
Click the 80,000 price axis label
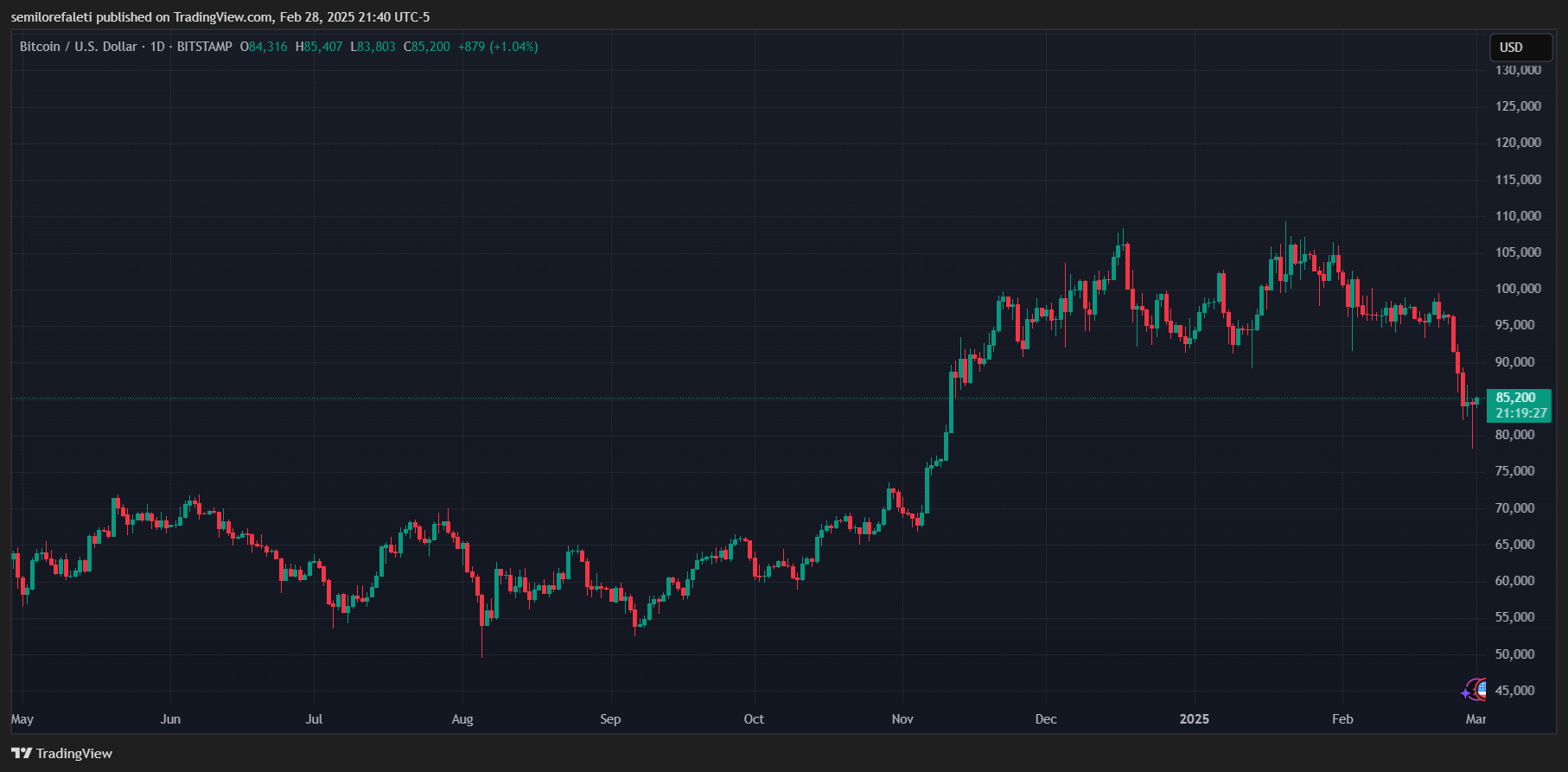[x=1515, y=435]
